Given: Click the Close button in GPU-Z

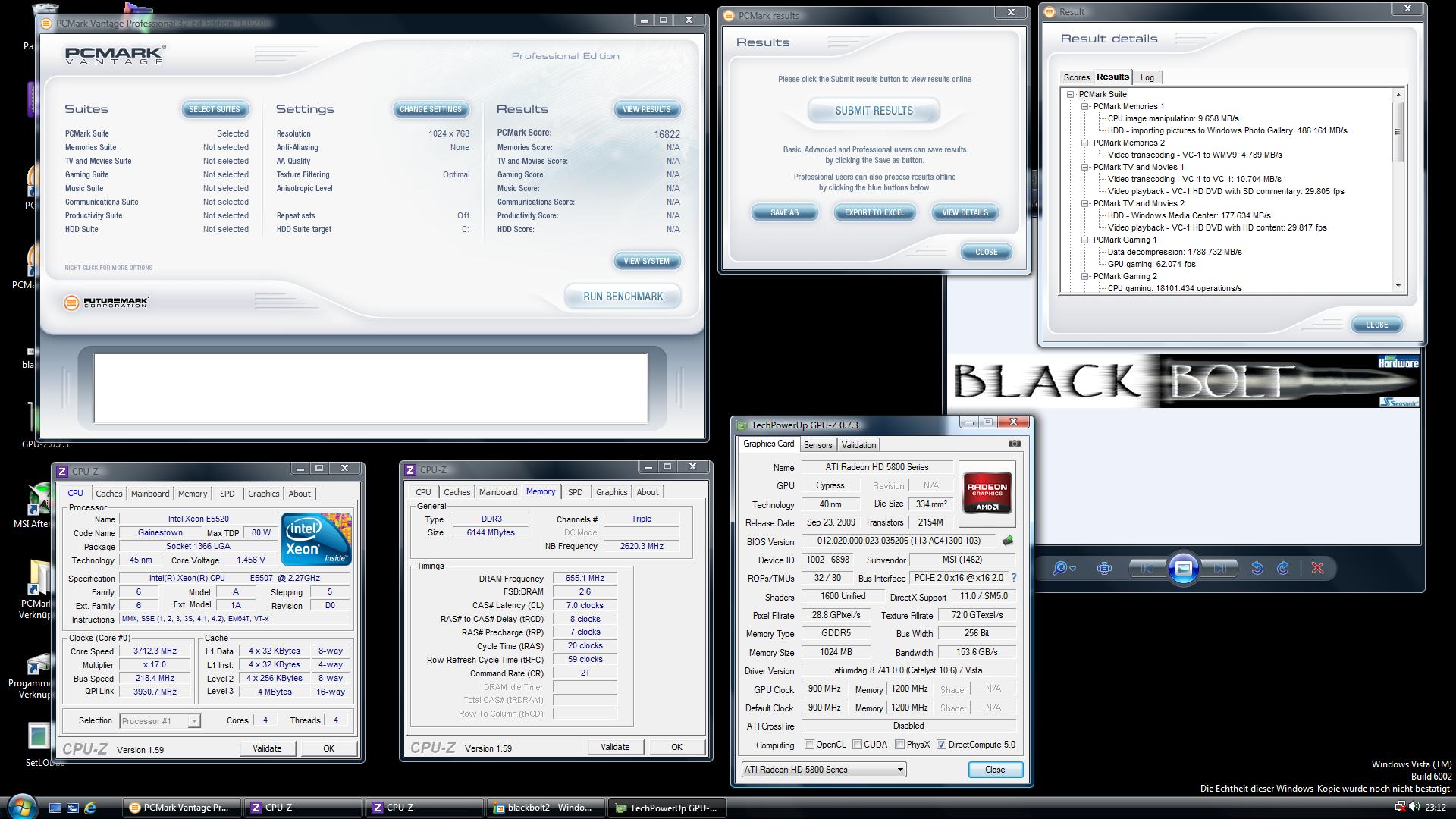Looking at the screenshot, I should (995, 770).
